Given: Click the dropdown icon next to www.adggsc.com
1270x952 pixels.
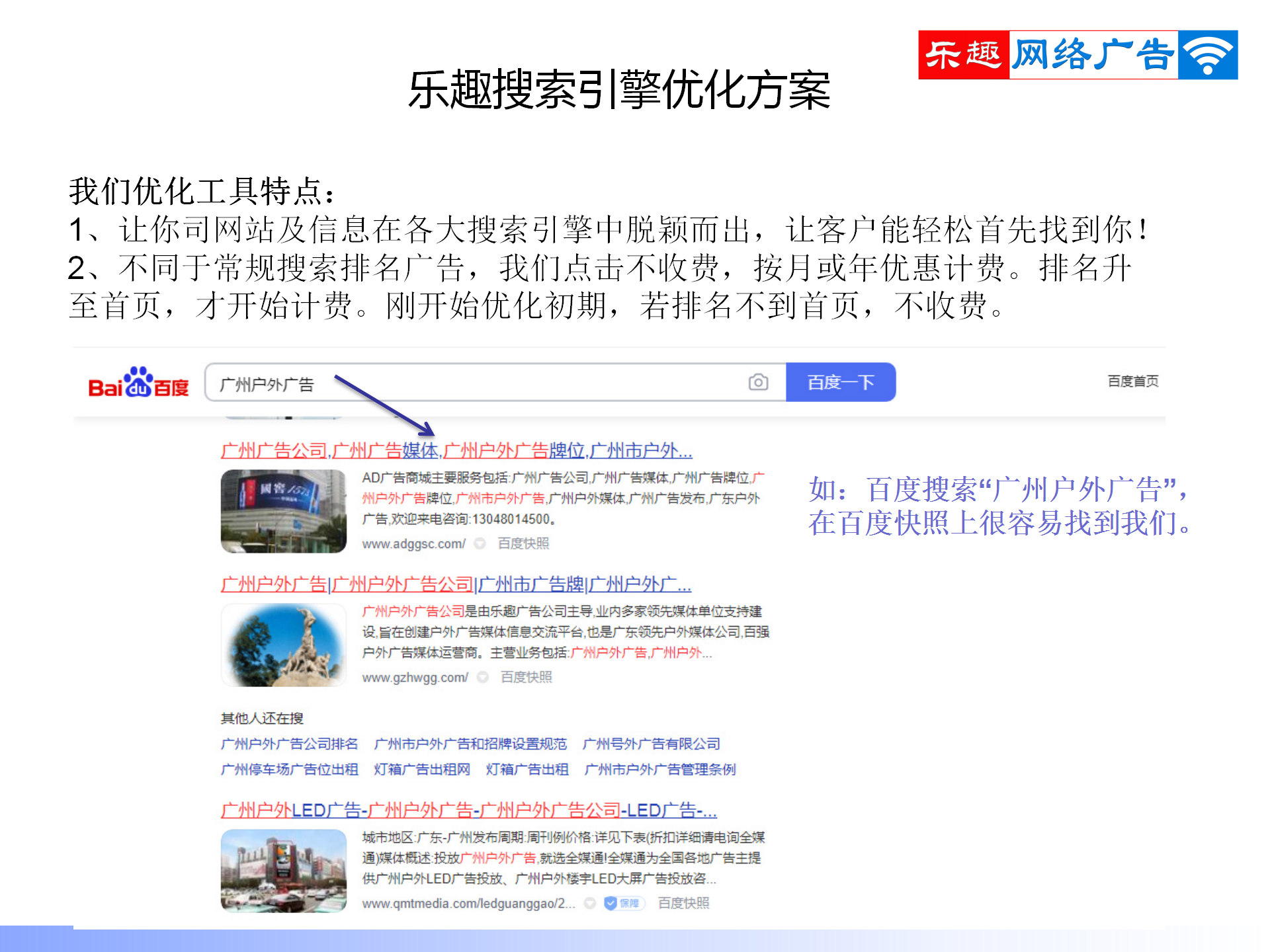Looking at the screenshot, I should [x=480, y=543].
